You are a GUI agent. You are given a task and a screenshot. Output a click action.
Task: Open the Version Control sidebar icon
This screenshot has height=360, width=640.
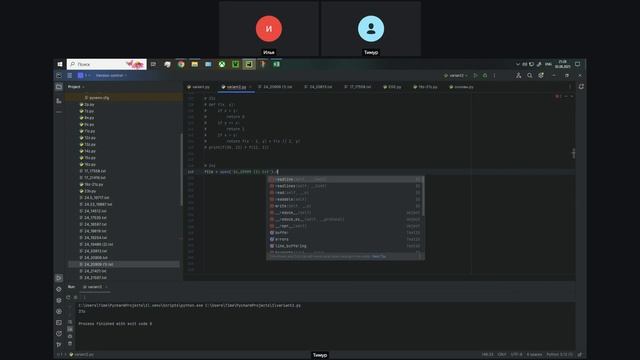click(x=59, y=344)
